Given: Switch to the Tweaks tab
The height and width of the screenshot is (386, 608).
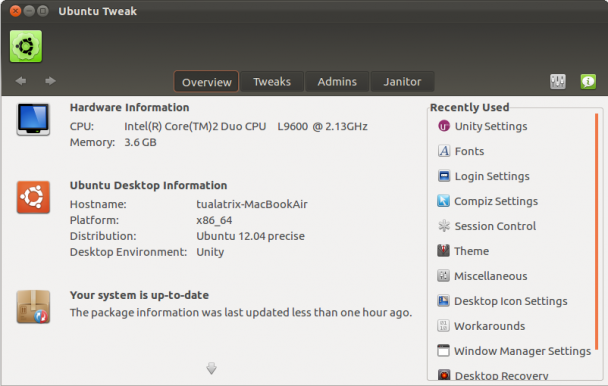Looking at the screenshot, I should [x=272, y=82].
